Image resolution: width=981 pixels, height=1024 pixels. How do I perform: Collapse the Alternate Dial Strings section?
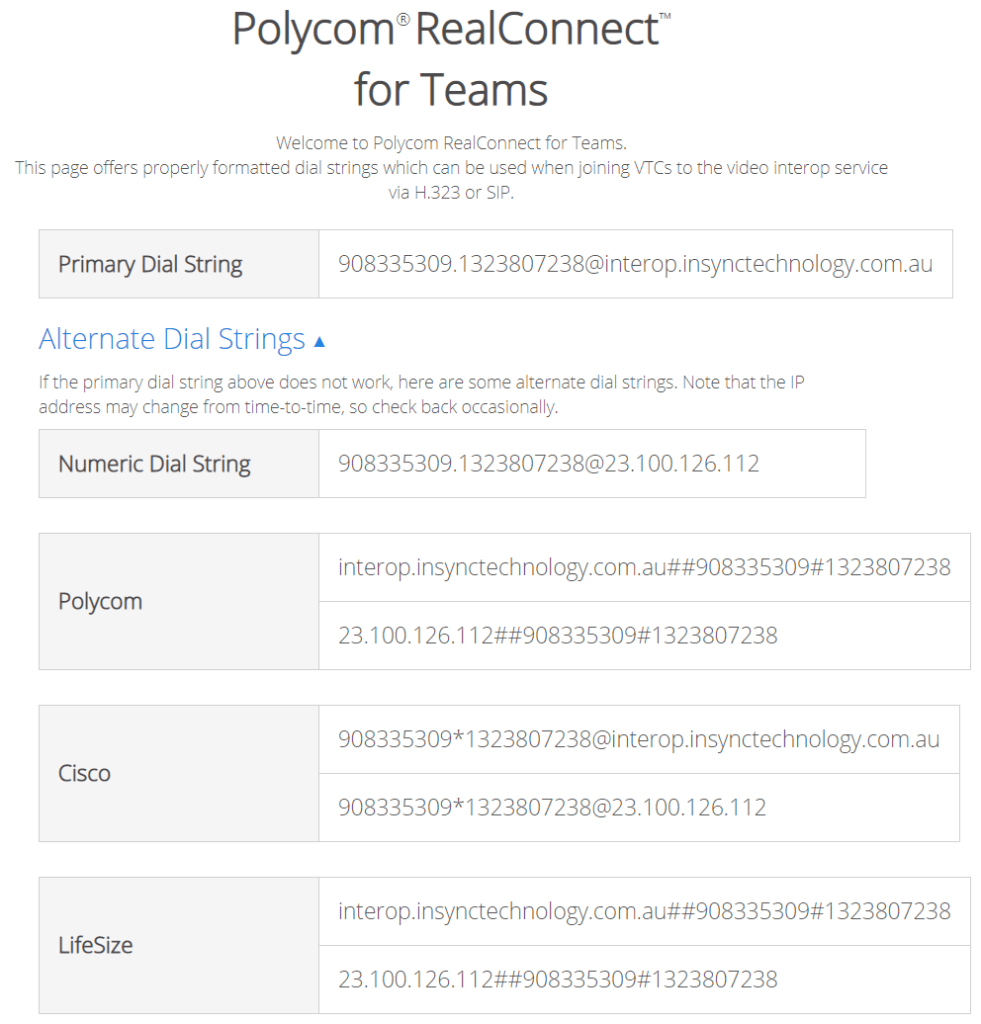(172, 340)
